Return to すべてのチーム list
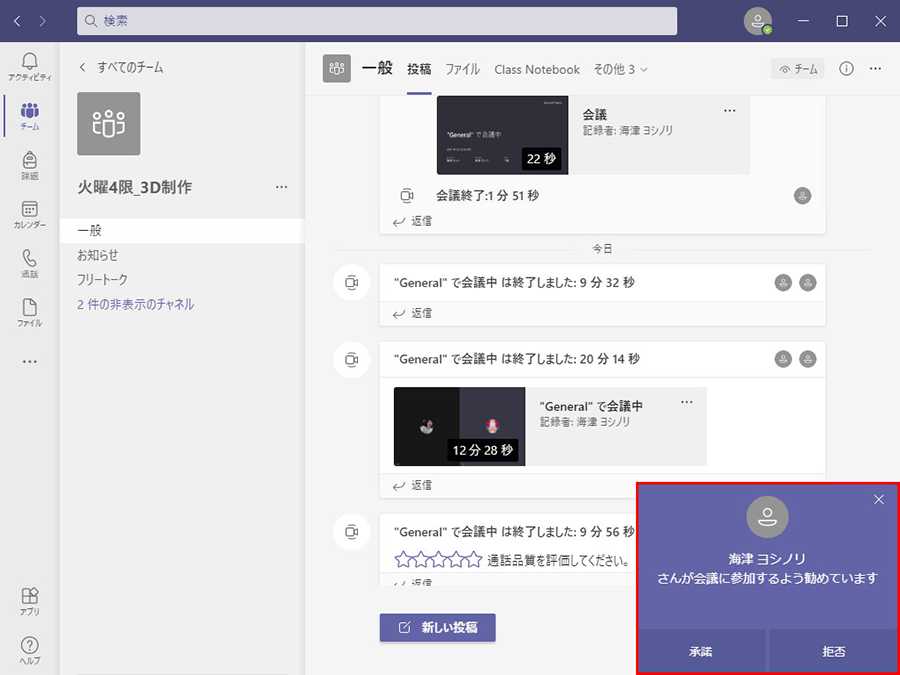This screenshot has width=900, height=675. [122, 67]
